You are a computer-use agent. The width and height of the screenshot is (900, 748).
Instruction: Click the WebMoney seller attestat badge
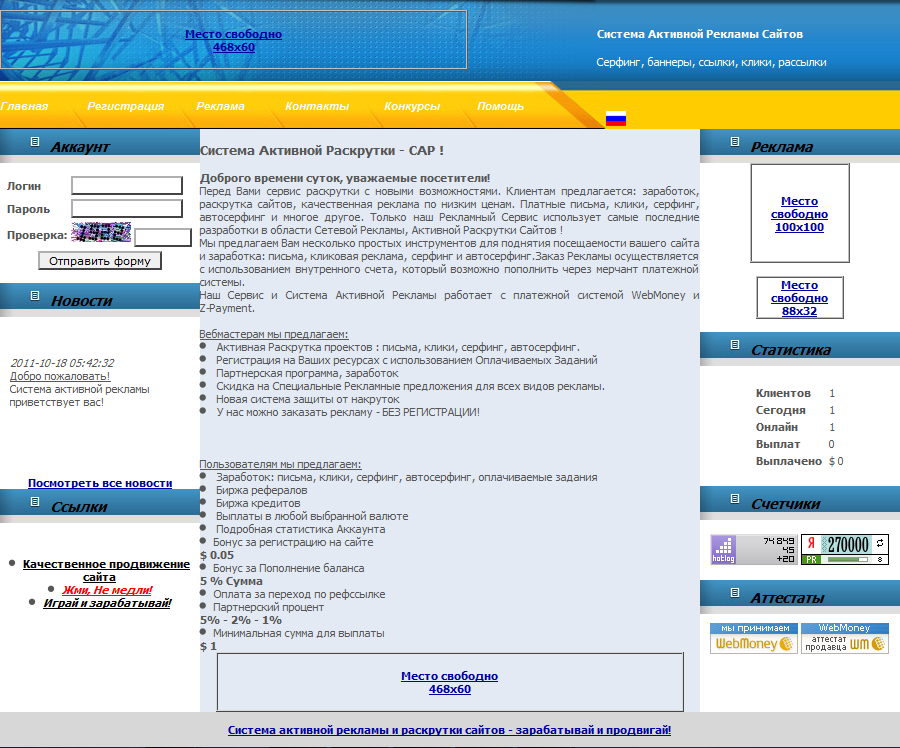click(x=845, y=638)
